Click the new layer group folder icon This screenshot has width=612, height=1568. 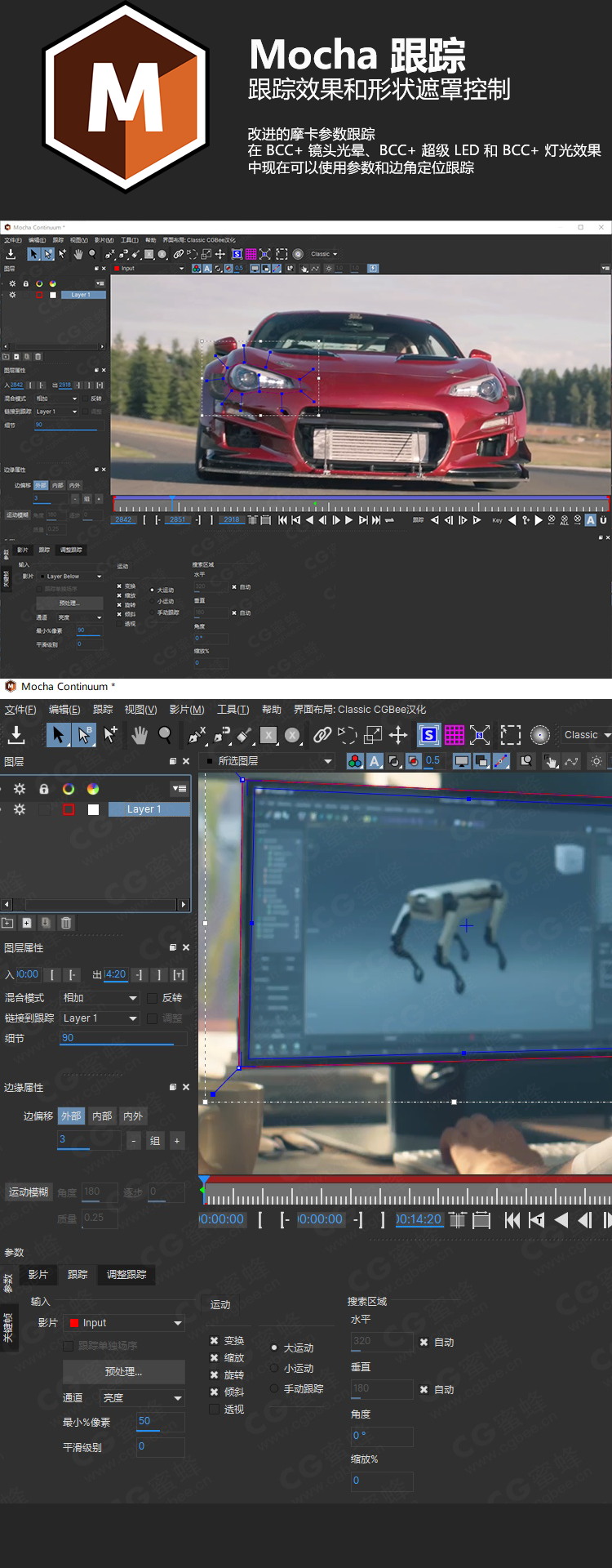point(7,923)
